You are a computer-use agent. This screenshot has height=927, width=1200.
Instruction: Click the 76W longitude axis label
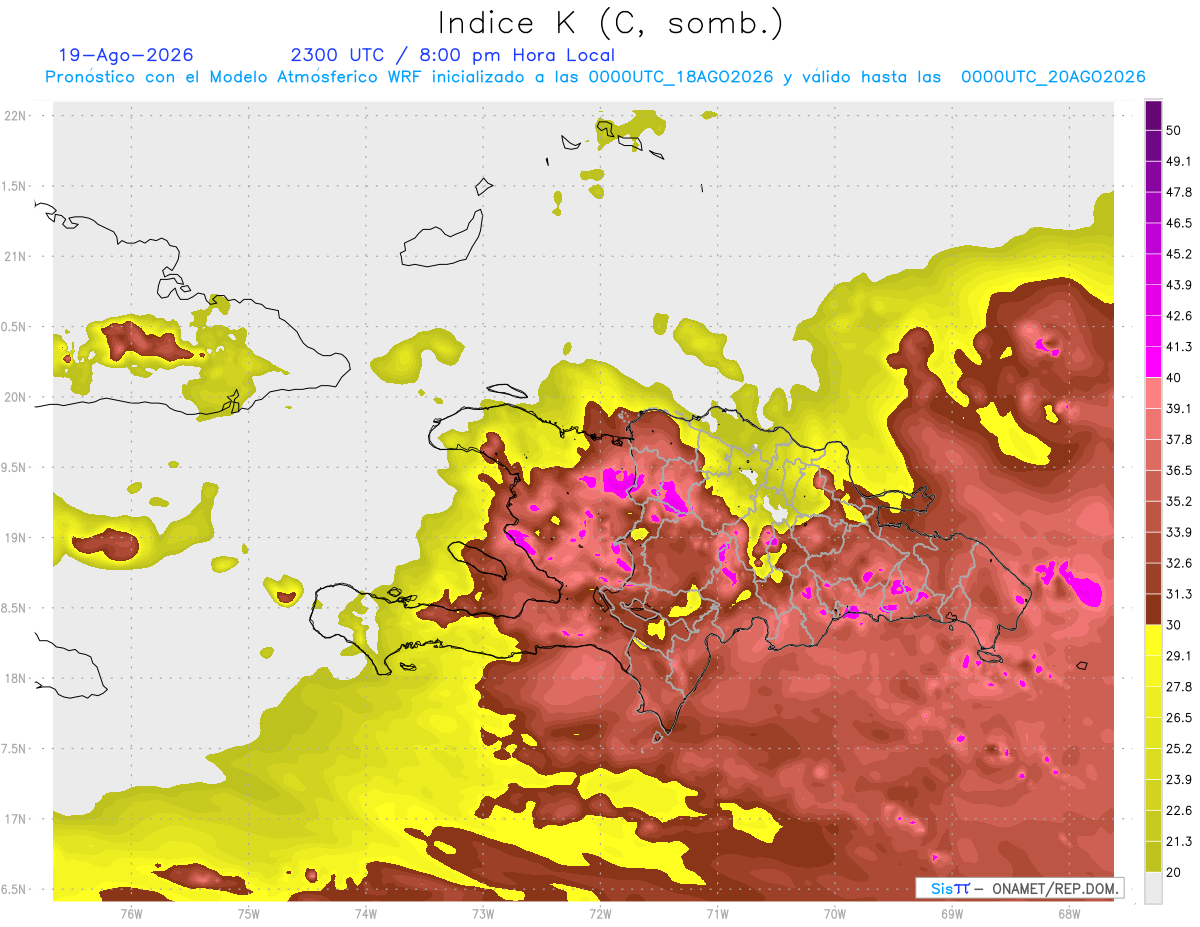tap(131, 914)
